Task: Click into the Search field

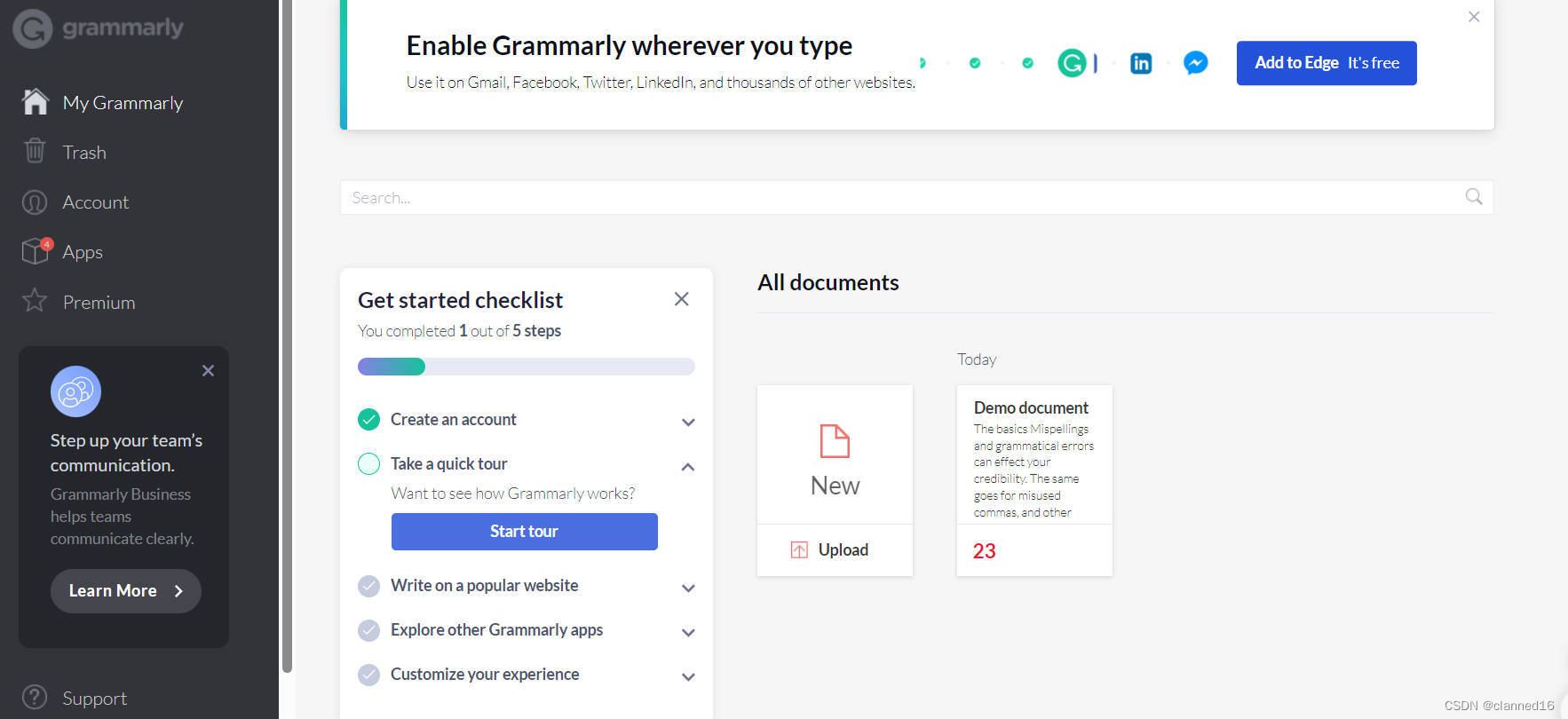Action: click(x=916, y=197)
